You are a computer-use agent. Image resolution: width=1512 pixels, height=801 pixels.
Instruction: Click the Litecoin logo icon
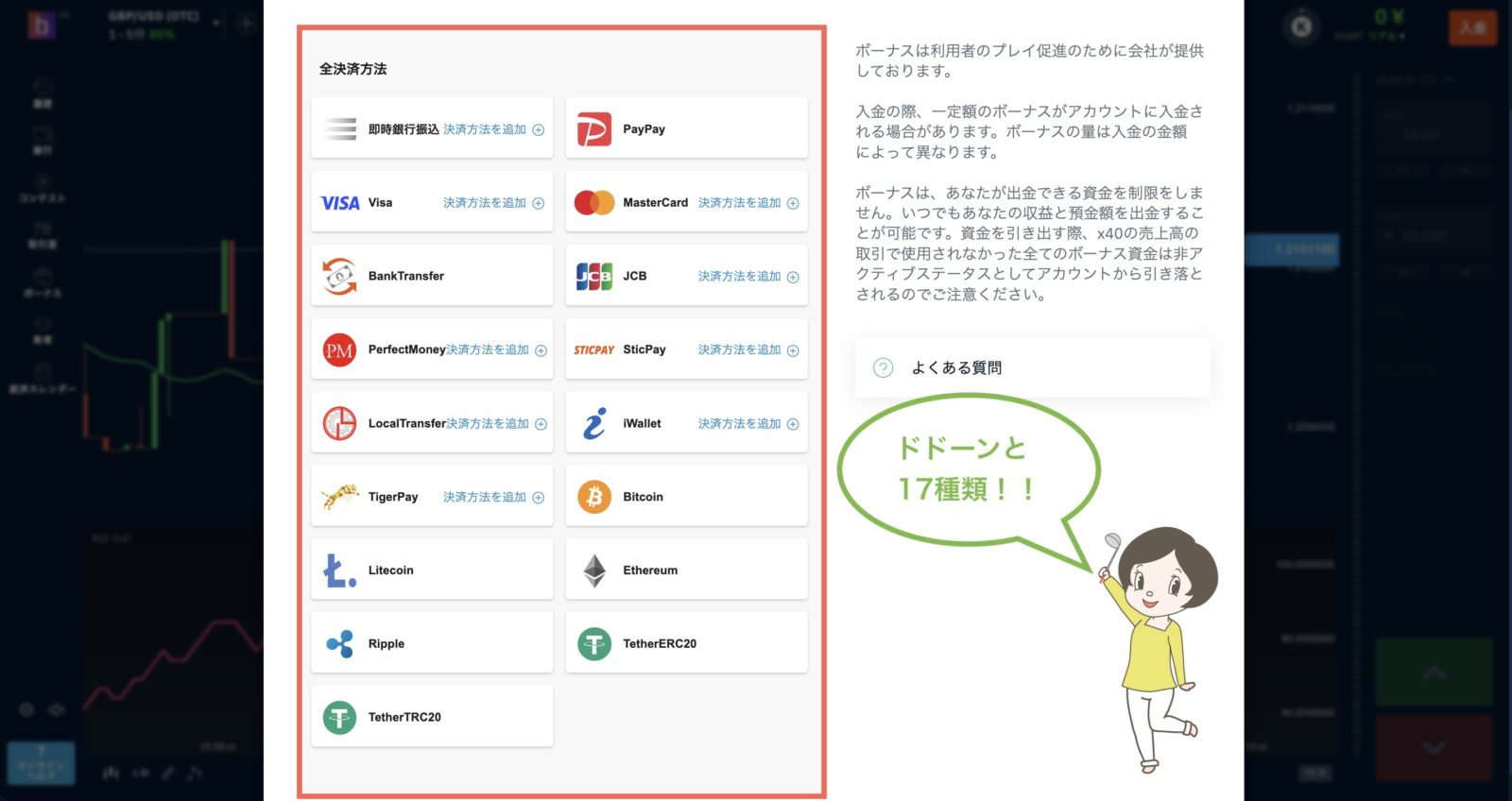(x=339, y=571)
